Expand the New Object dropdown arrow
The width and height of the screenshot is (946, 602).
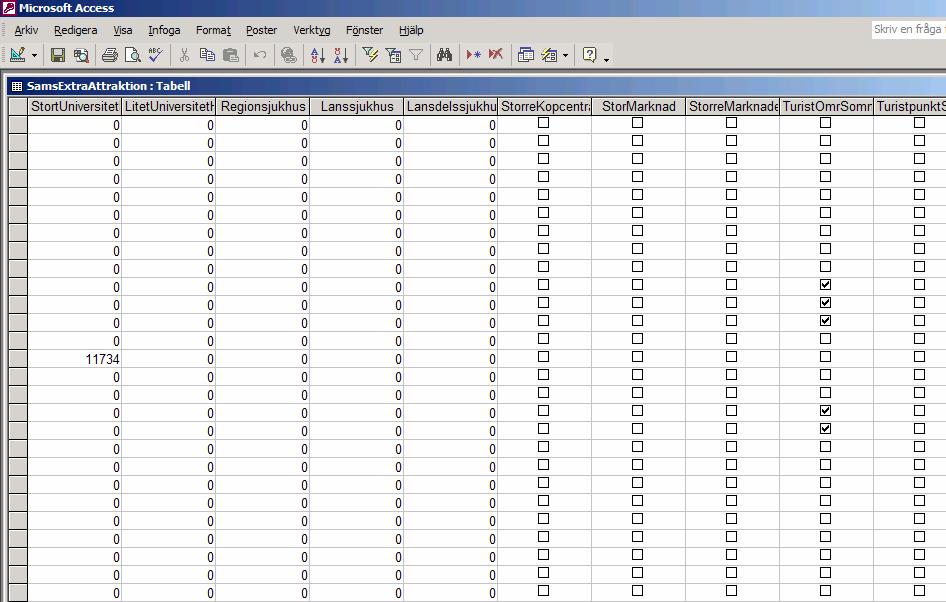[x=565, y=55]
